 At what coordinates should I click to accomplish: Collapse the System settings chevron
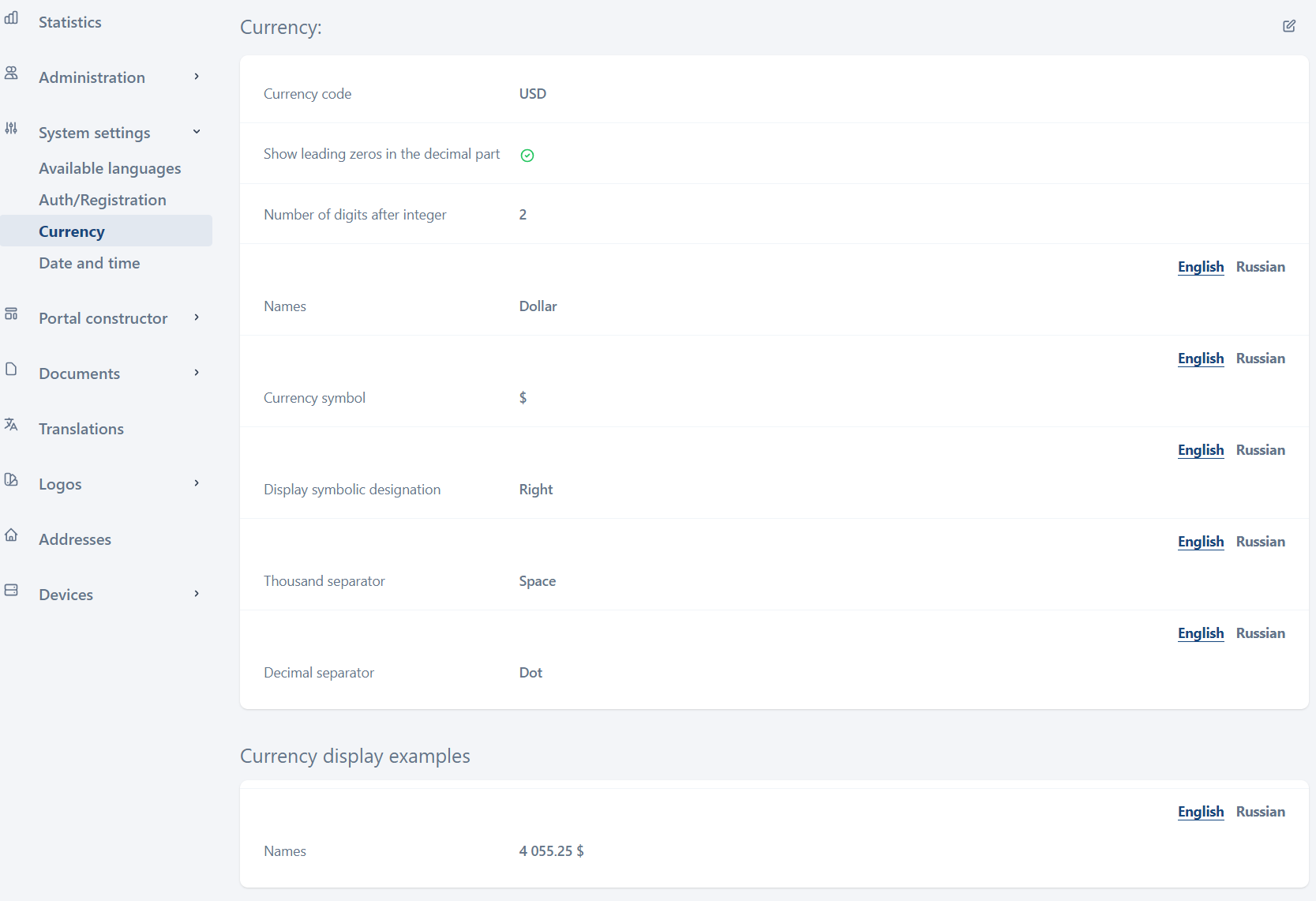click(x=197, y=132)
